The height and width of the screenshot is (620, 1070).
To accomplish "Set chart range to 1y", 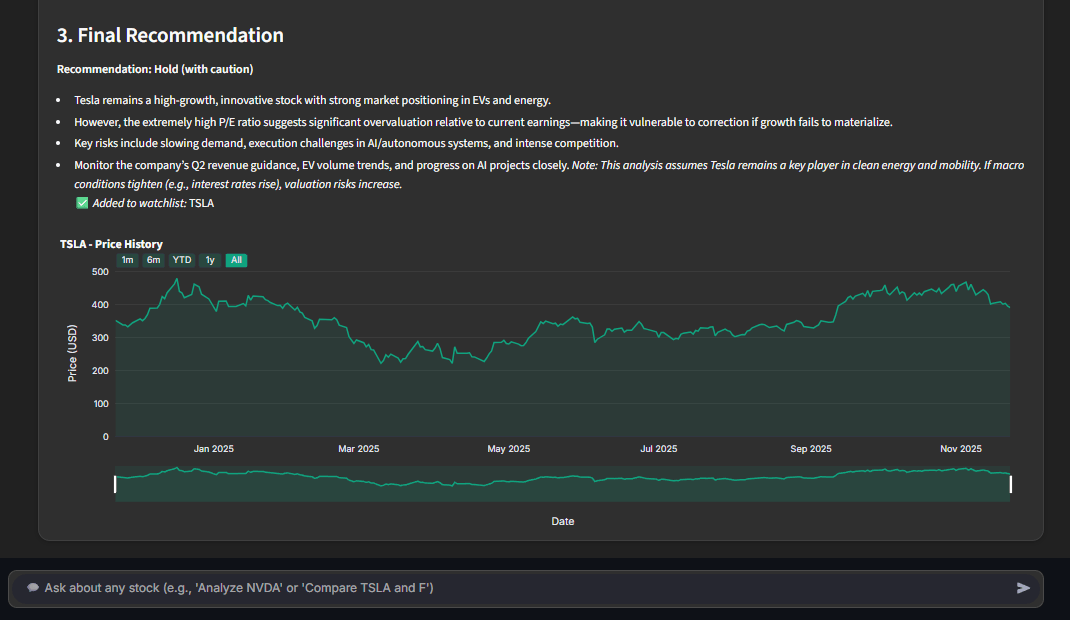I will point(210,260).
